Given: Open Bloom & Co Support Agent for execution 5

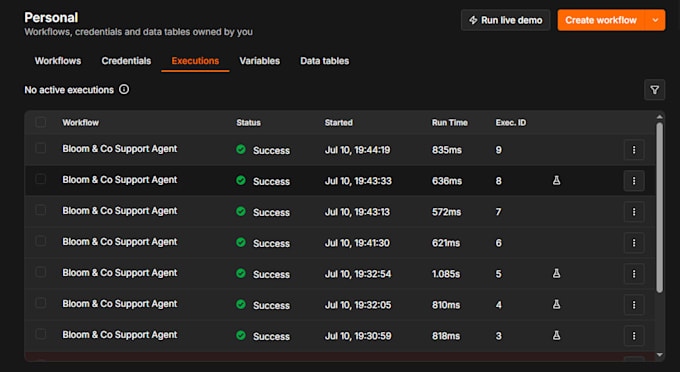Looking at the screenshot, I should pyautogui.click(x=120, y=273).
